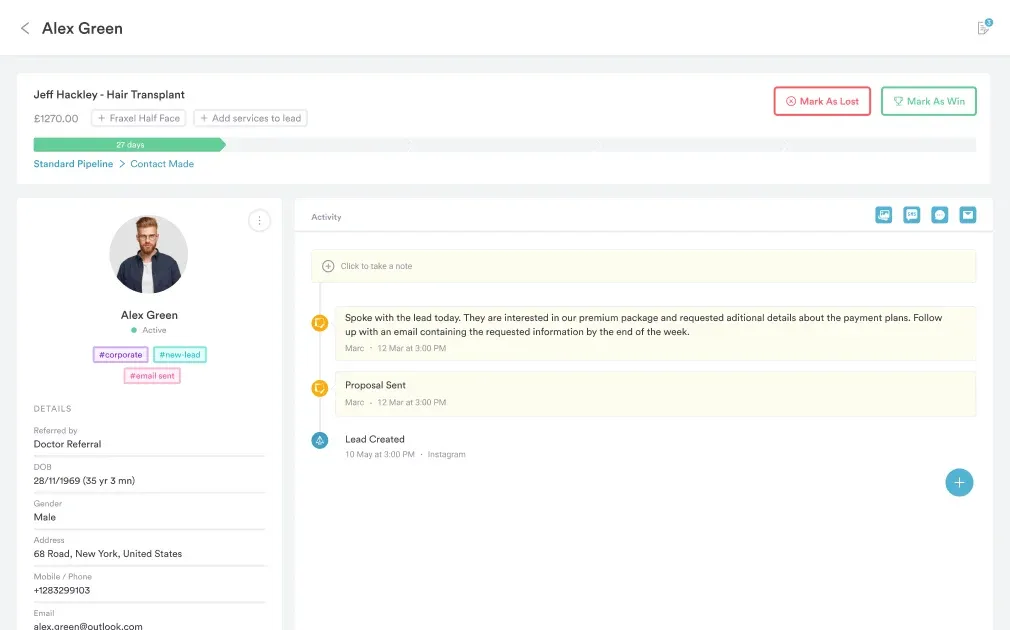Open the notes icon with notification badge

click(x=984, y=28)
